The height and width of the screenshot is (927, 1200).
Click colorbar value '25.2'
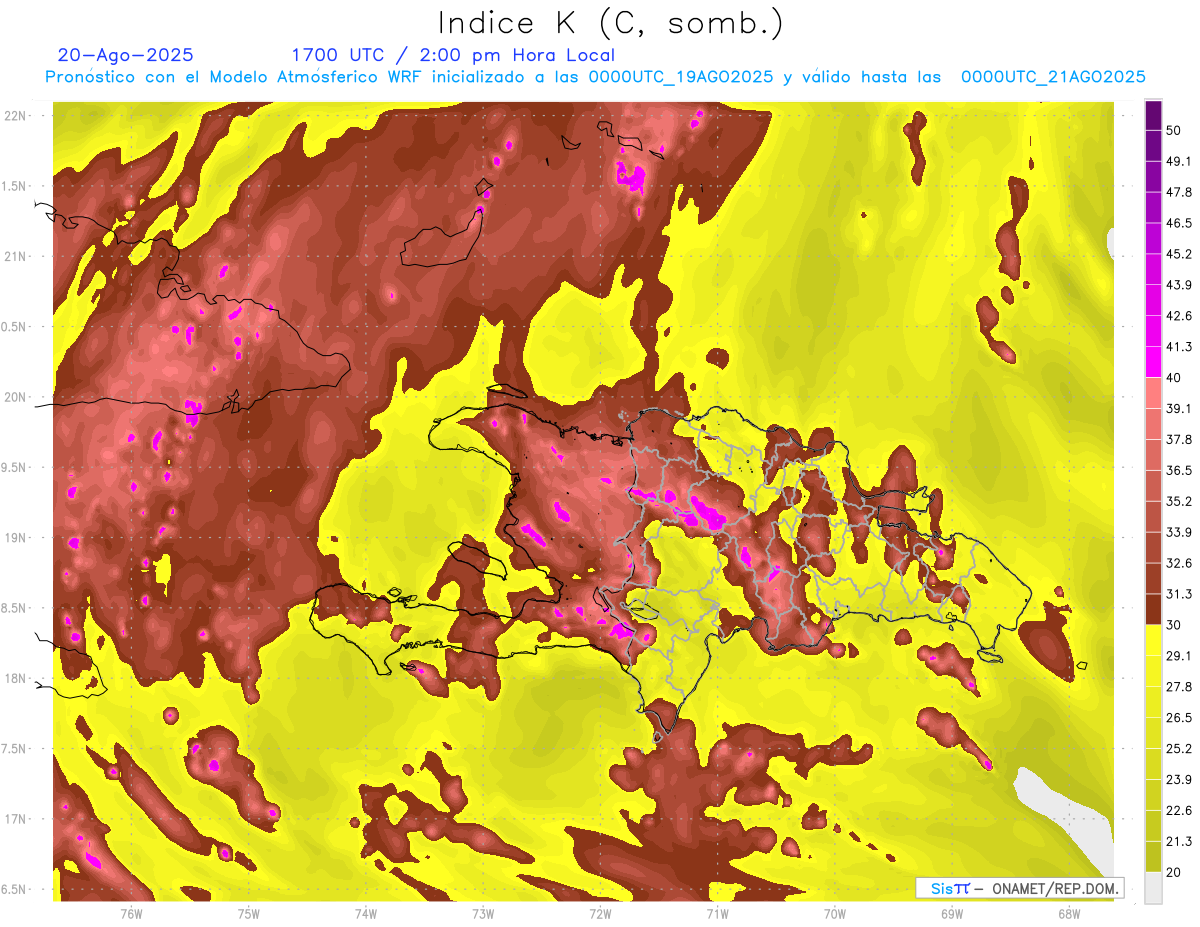pyautogui.click(x=1178, y=749)
